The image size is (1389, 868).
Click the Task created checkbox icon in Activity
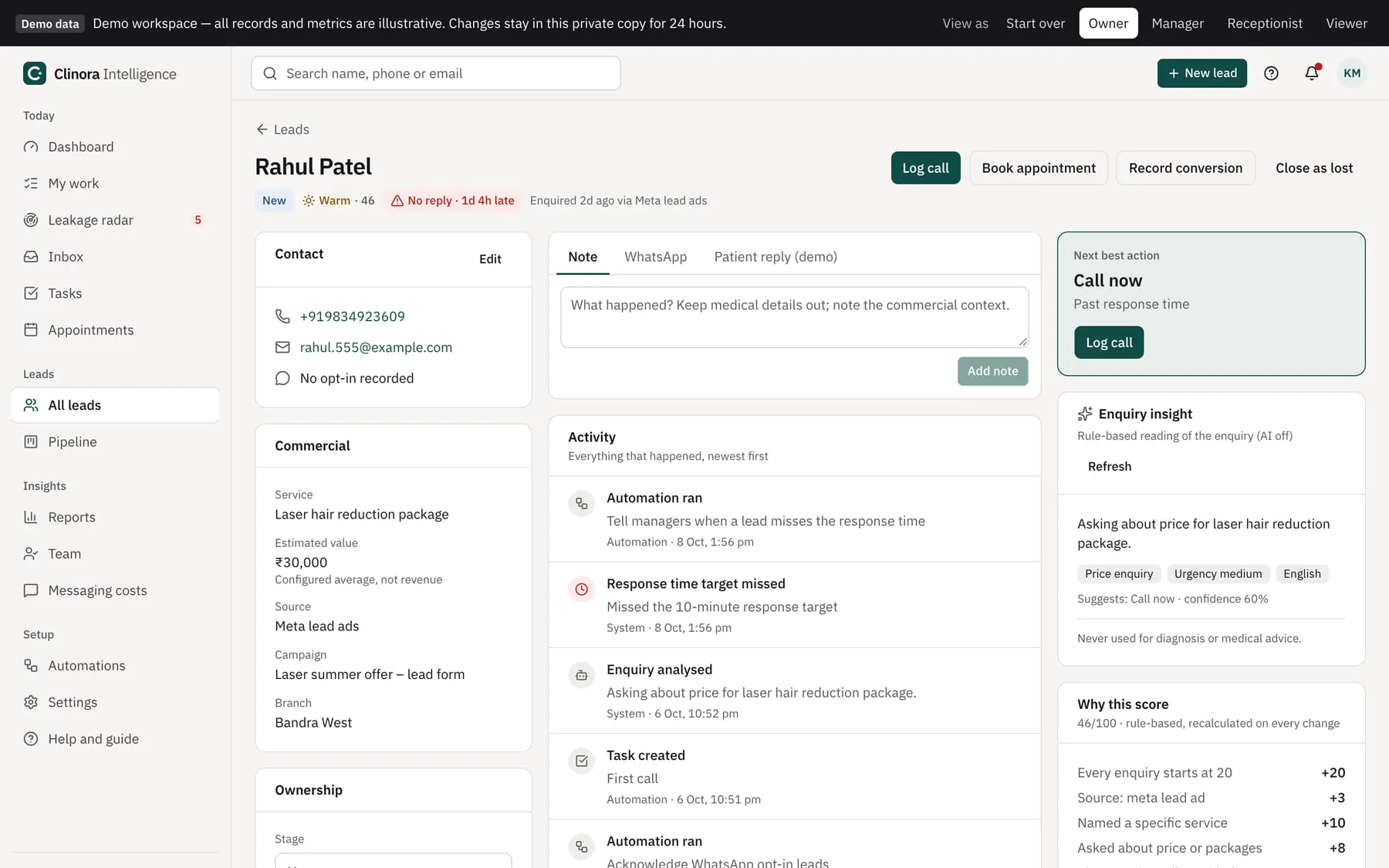pos(582,761)
